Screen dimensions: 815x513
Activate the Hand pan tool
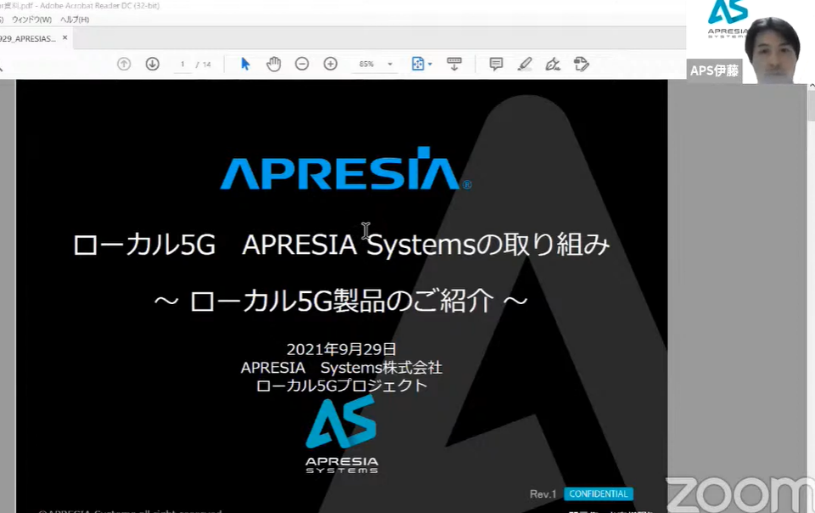pos(273,64)
